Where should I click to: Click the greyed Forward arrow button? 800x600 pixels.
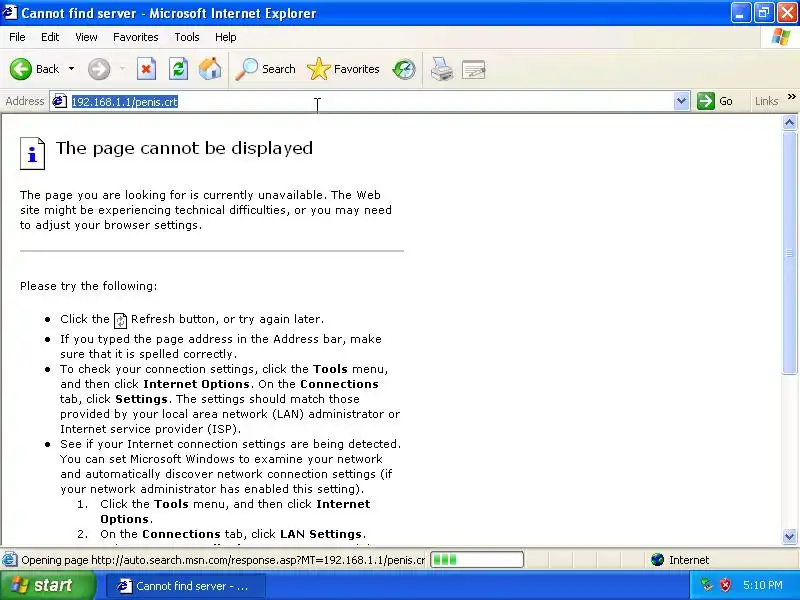coord(99,69)
